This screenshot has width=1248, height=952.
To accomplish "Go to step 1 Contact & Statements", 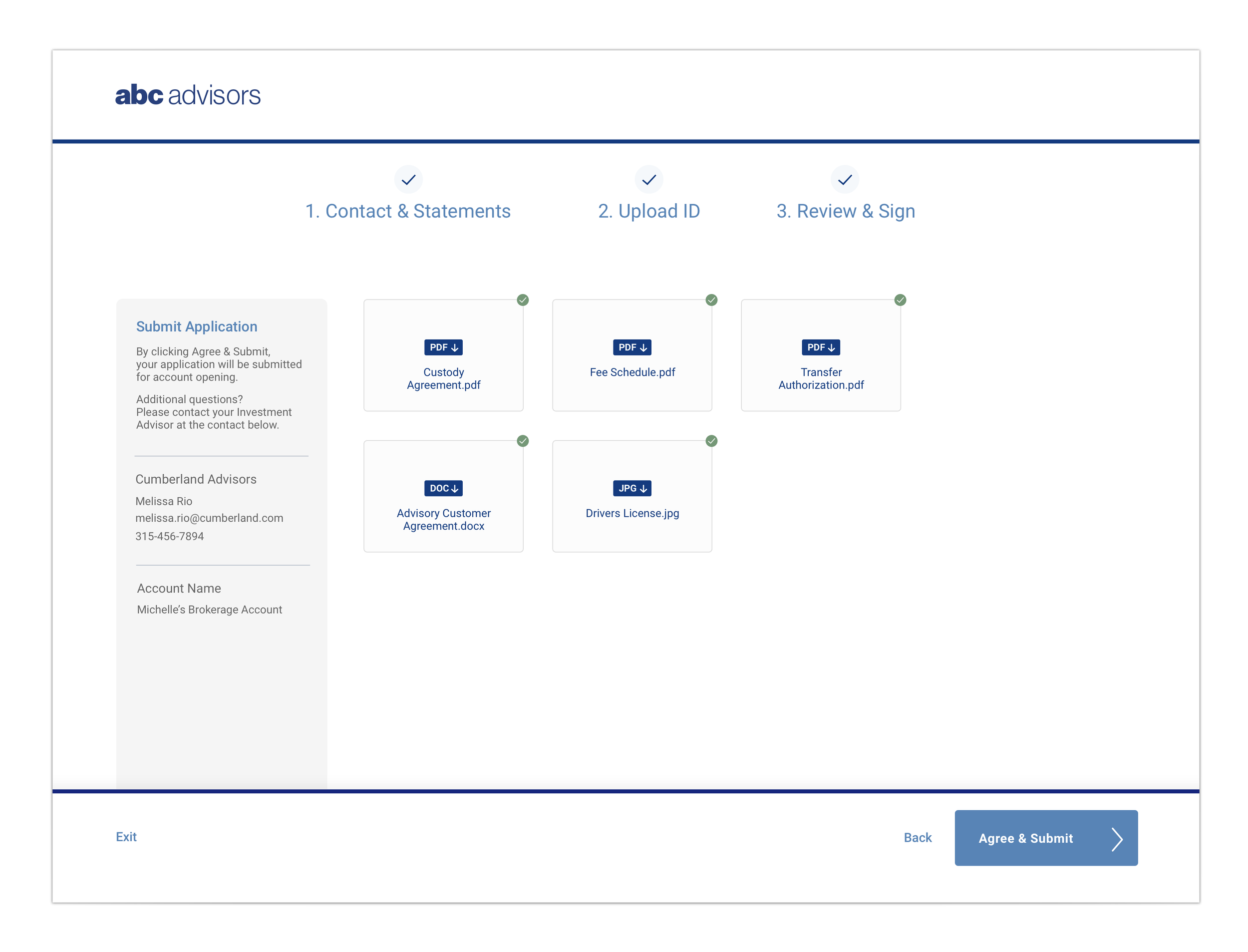I will click(x=407, y=210).
